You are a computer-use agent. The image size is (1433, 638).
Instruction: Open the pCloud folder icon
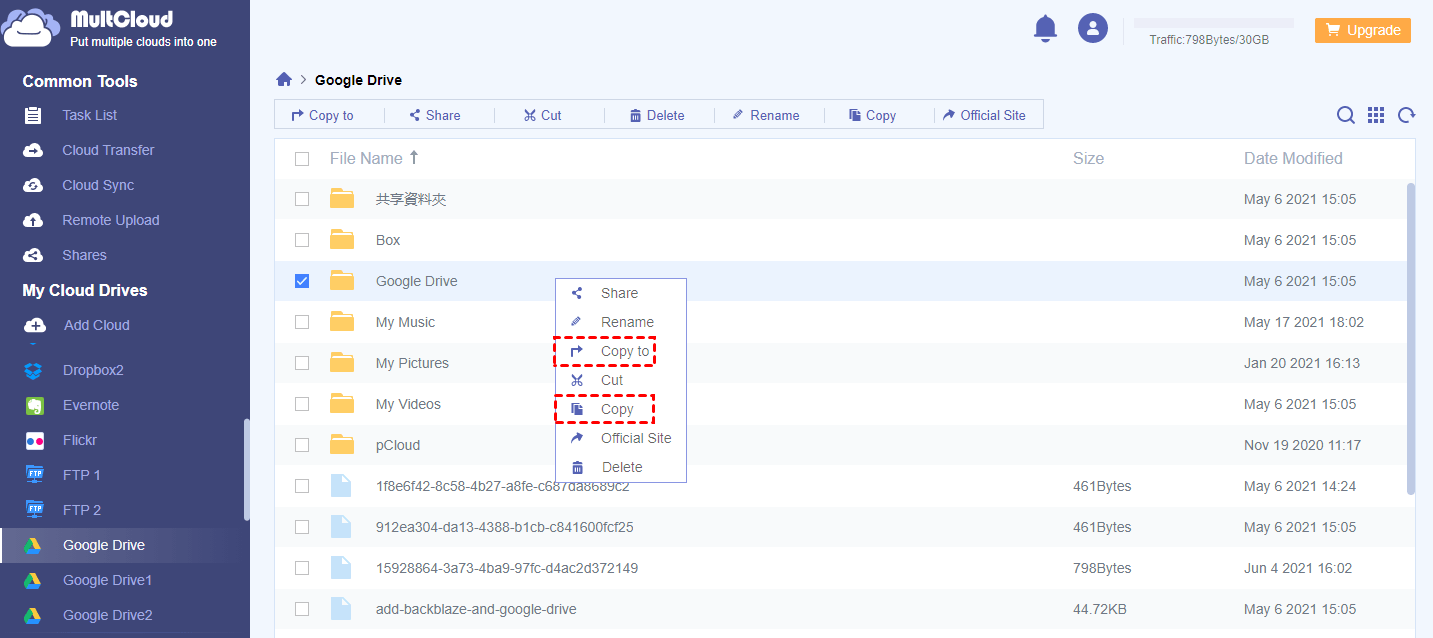coord(342,444)
